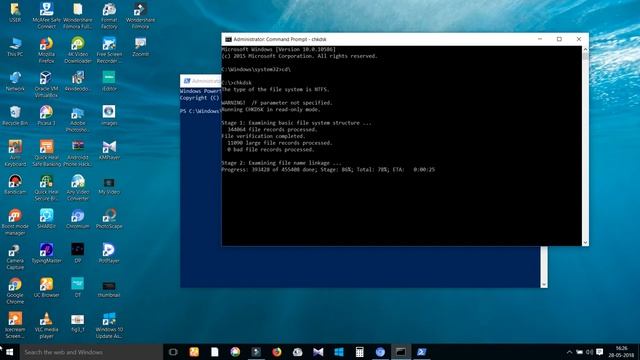640x360 pixels.
Task: Open Picasa 3 desktop shortcut
Action: click(x=47, y=116)
